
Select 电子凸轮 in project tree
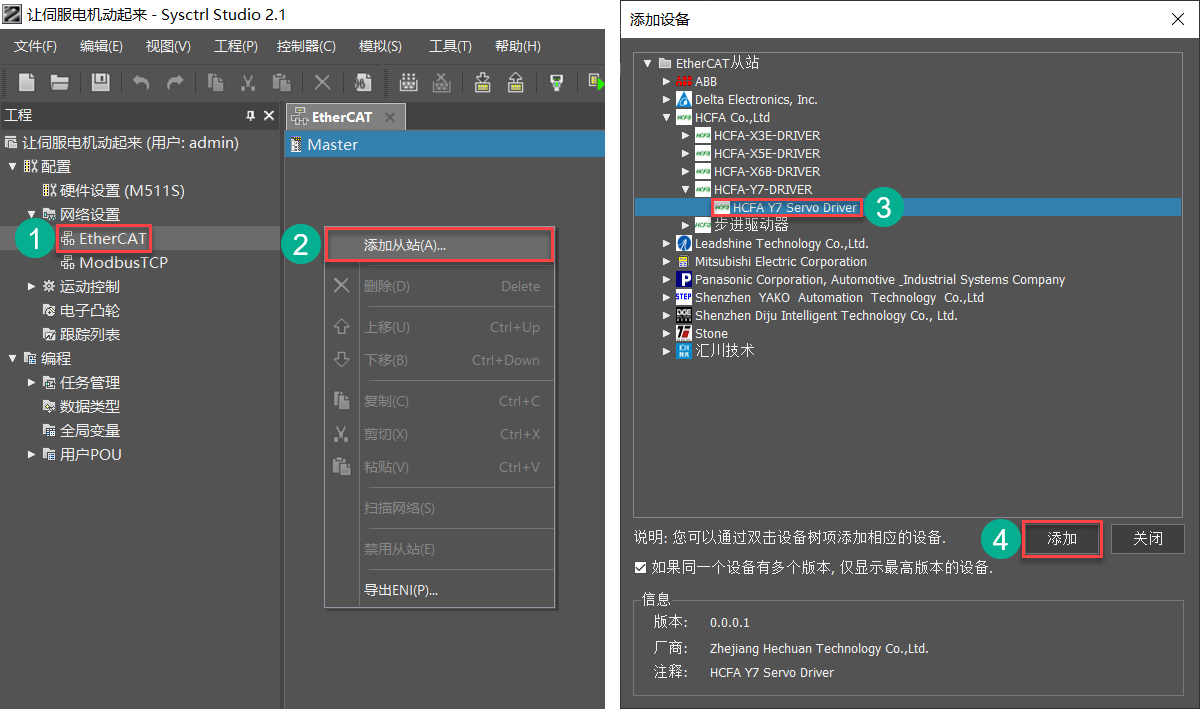81,310
